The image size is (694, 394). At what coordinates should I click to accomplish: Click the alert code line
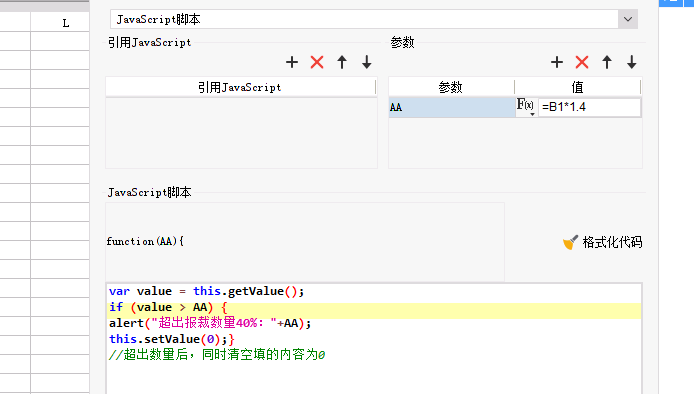210,323
